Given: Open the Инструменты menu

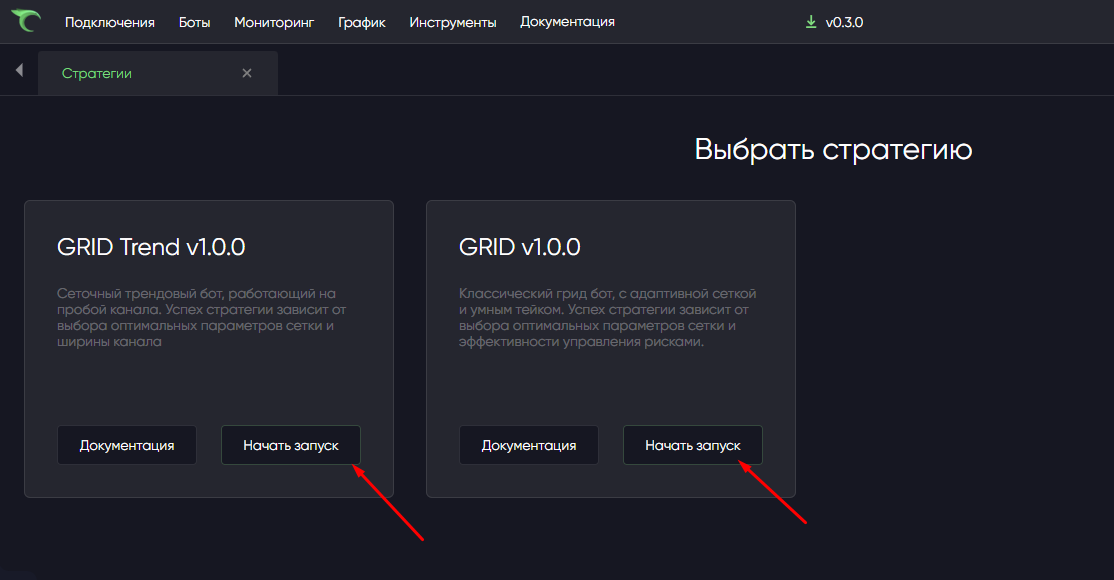Looking at the screenshot, I should tap(453, 22).
